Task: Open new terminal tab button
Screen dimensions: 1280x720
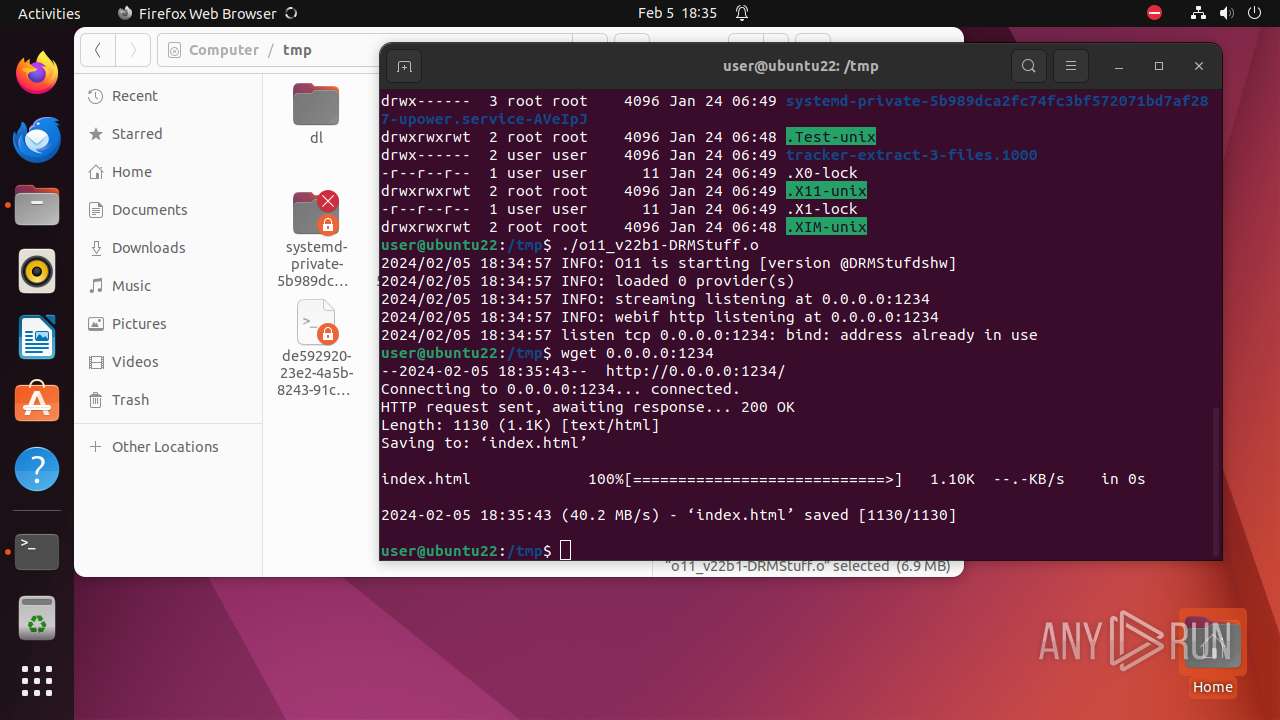Action: point(404,67)
